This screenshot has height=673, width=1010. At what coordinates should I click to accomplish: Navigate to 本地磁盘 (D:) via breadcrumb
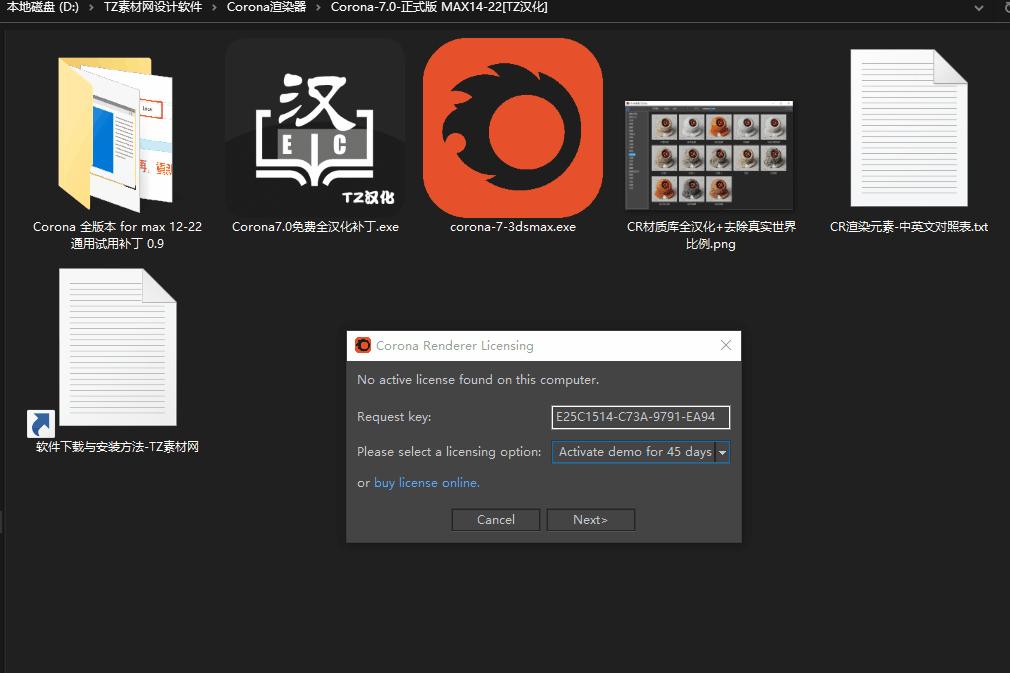click(x=41, y=7)
